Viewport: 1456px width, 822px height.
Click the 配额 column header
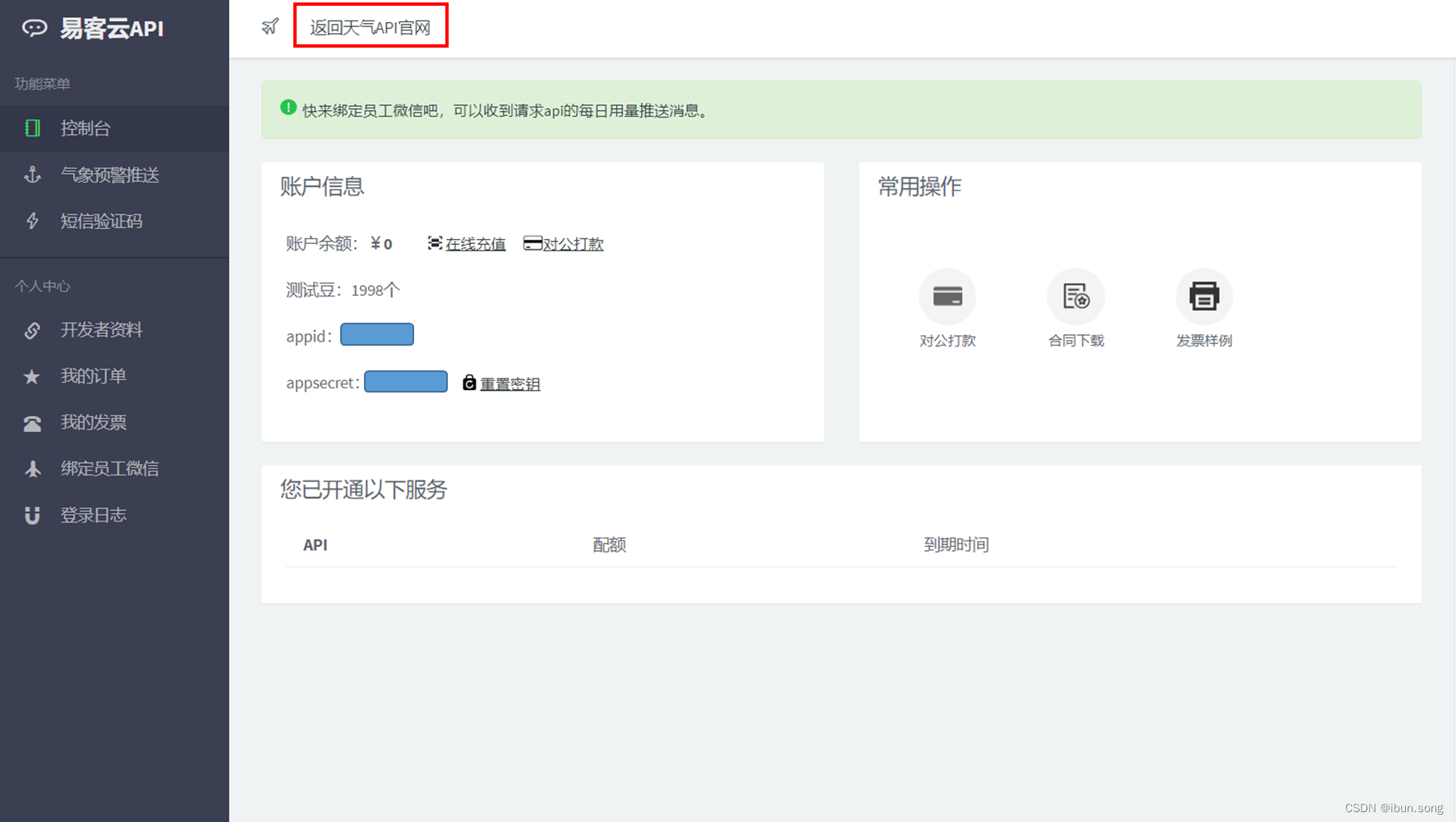click(609, 545)
